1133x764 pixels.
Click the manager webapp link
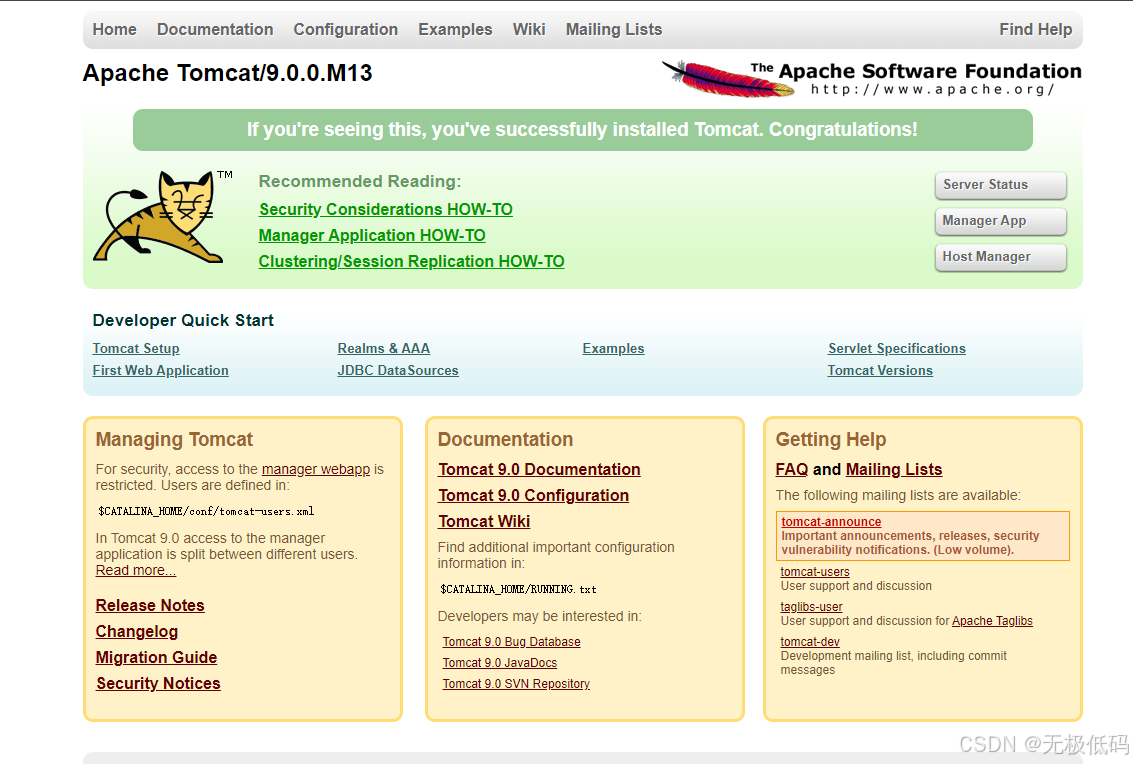tap(316, 469)
